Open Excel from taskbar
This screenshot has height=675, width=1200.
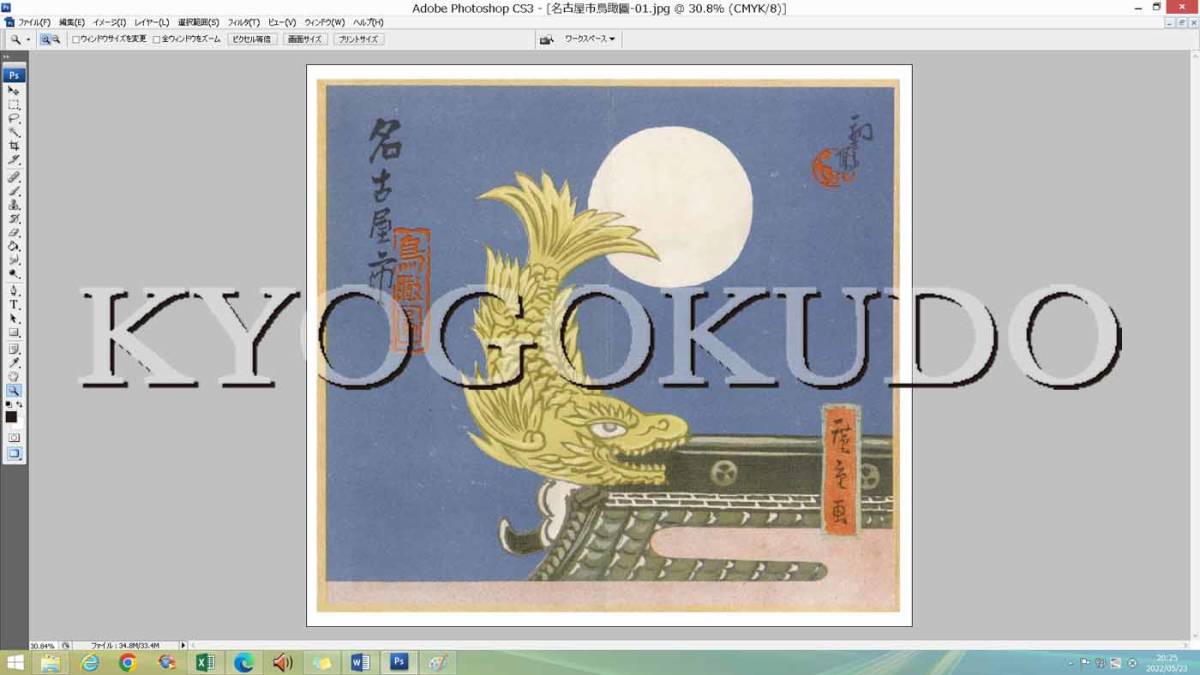pyautogui.click(x=205, y=662)
